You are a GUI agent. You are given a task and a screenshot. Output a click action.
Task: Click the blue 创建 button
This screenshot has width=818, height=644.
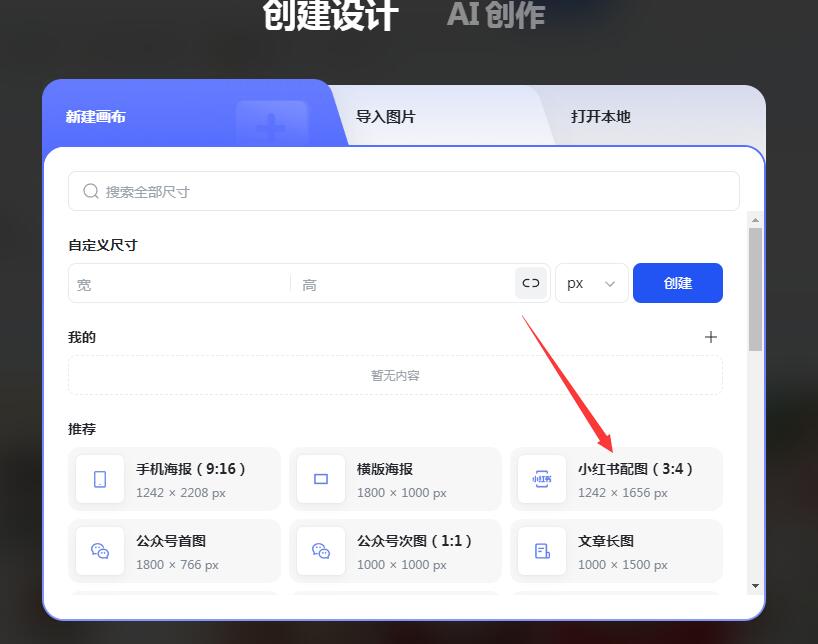pyautogui.click(x=677, y=283)
